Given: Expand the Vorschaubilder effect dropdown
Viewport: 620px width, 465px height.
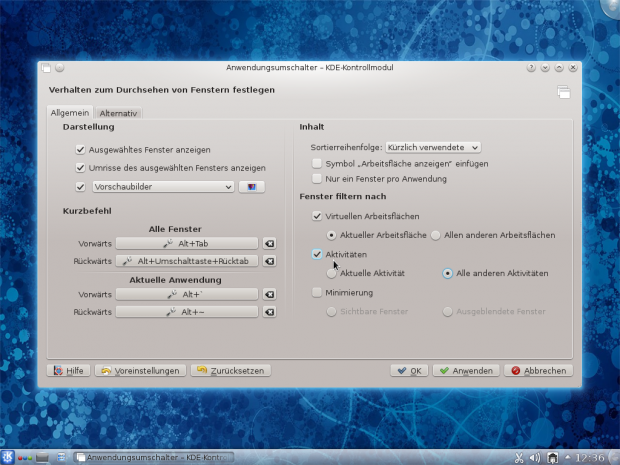Looking at the screenshot, I should (161, 186).
